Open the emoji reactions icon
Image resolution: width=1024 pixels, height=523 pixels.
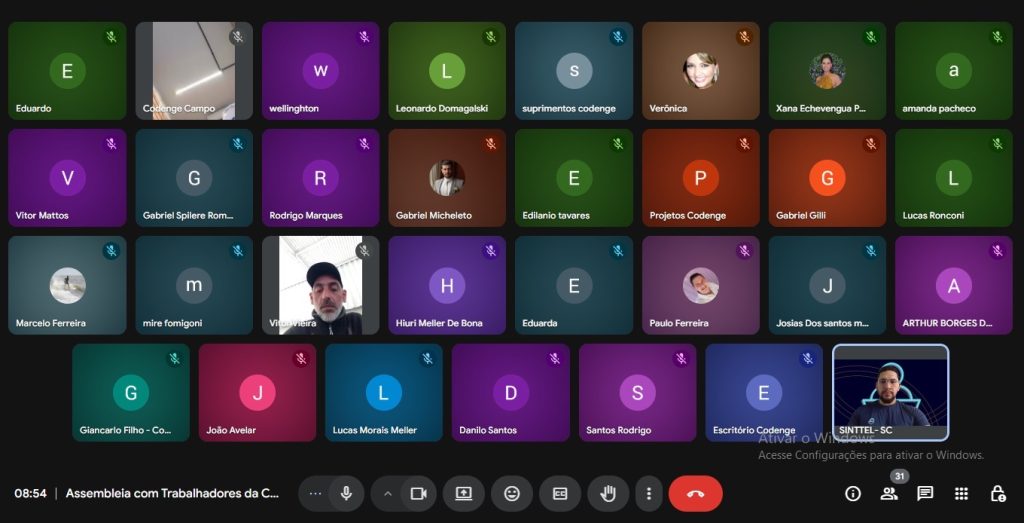512,493
